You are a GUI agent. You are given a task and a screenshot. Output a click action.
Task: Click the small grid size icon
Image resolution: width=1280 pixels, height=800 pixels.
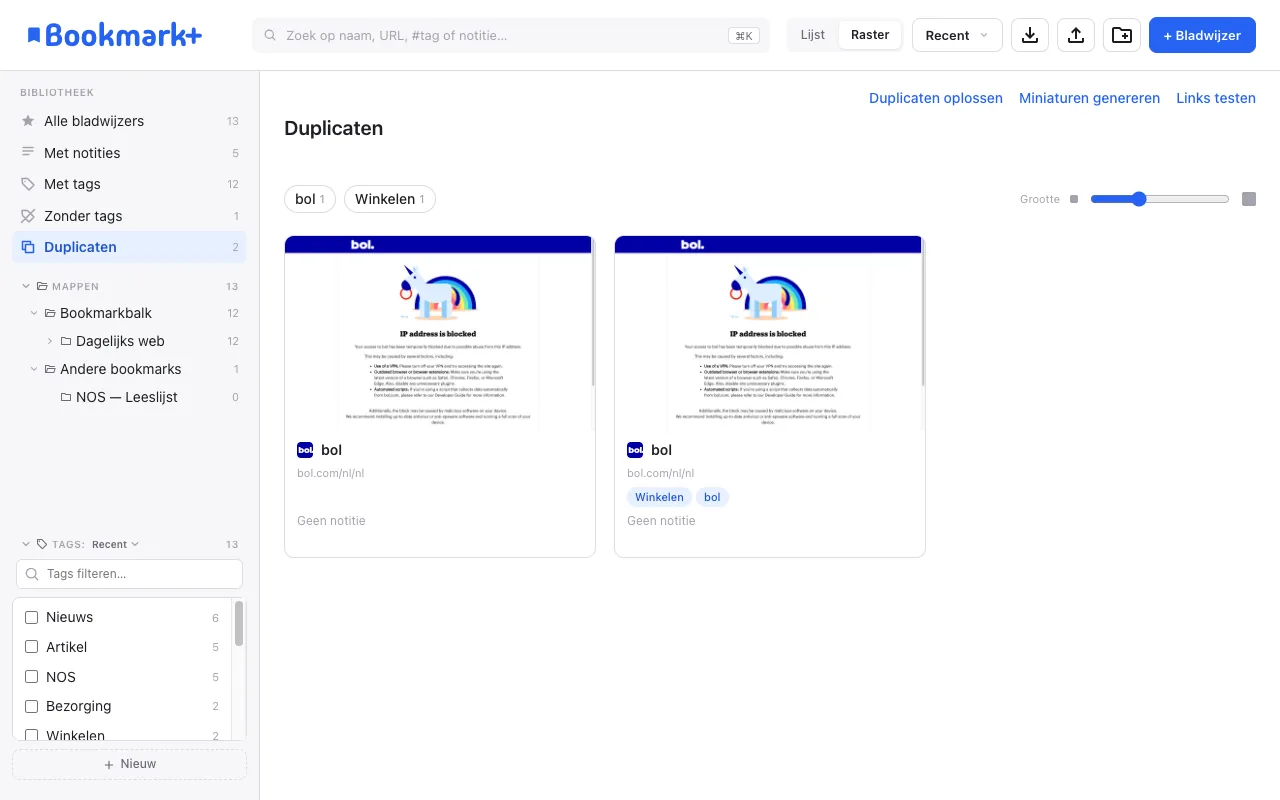[1074, 199]
